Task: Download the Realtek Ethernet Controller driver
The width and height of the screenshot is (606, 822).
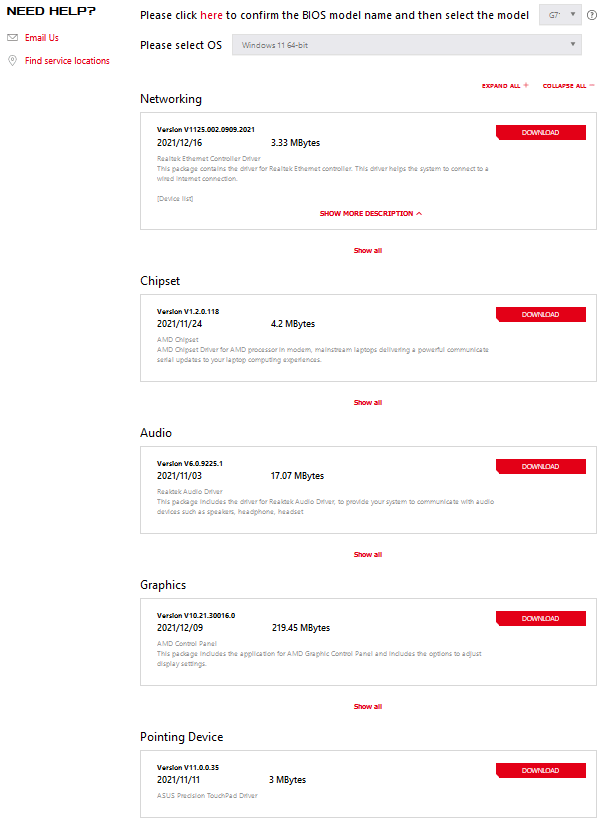Action: pos(540,133)
